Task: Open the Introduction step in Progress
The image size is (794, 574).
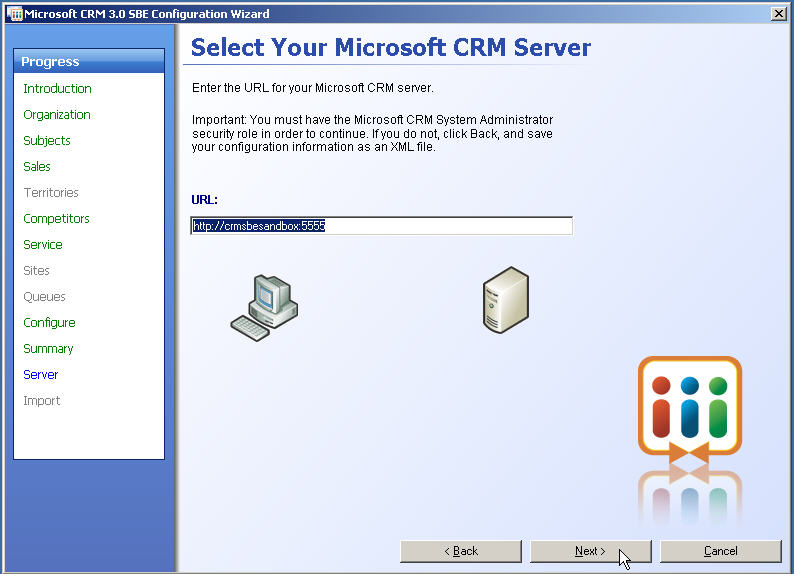Action: (x=57, y=89)
